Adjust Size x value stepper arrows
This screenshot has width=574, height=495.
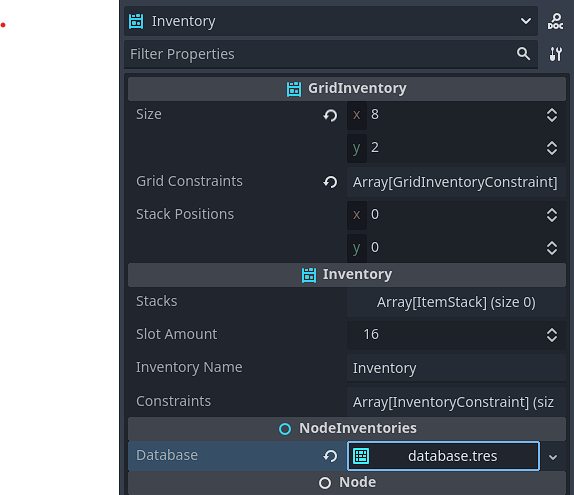552,115
